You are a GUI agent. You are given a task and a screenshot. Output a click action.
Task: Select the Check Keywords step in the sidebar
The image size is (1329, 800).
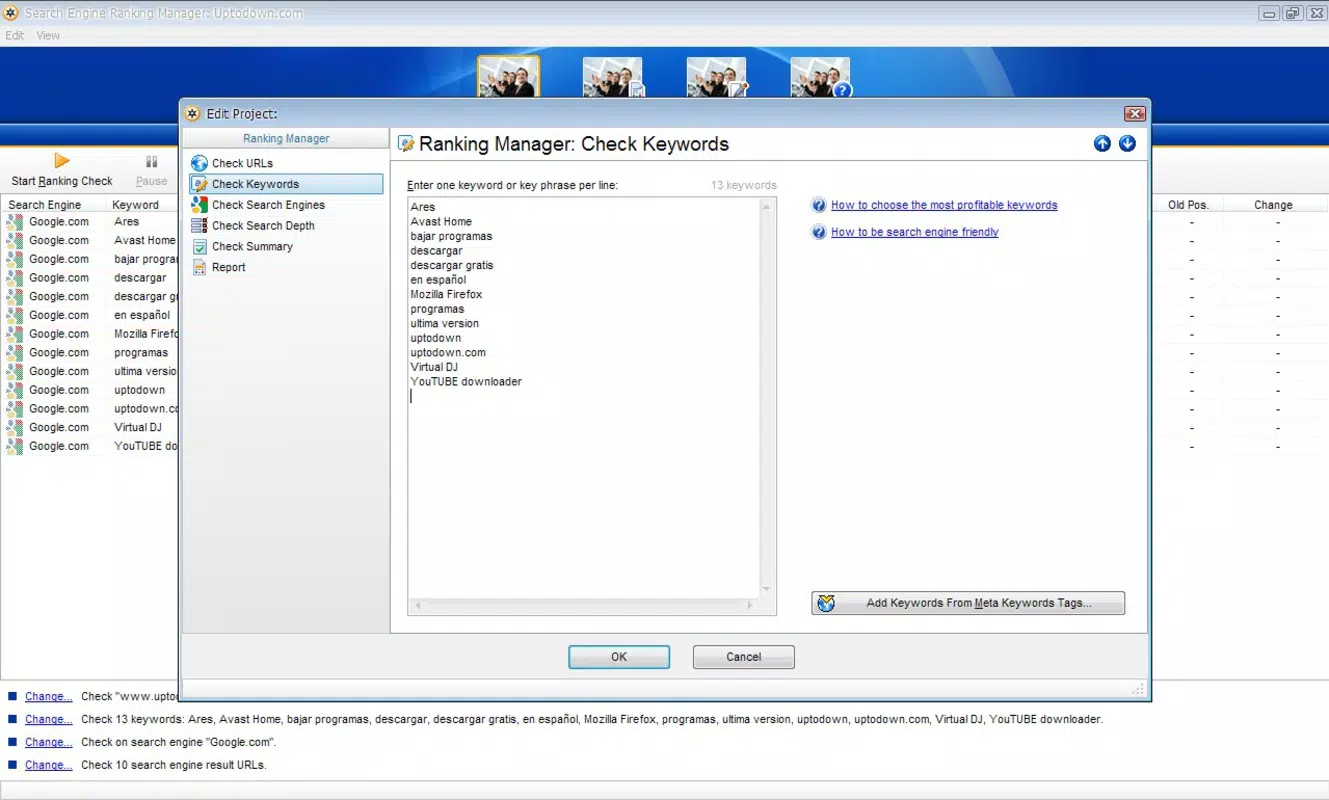[286, 184]
